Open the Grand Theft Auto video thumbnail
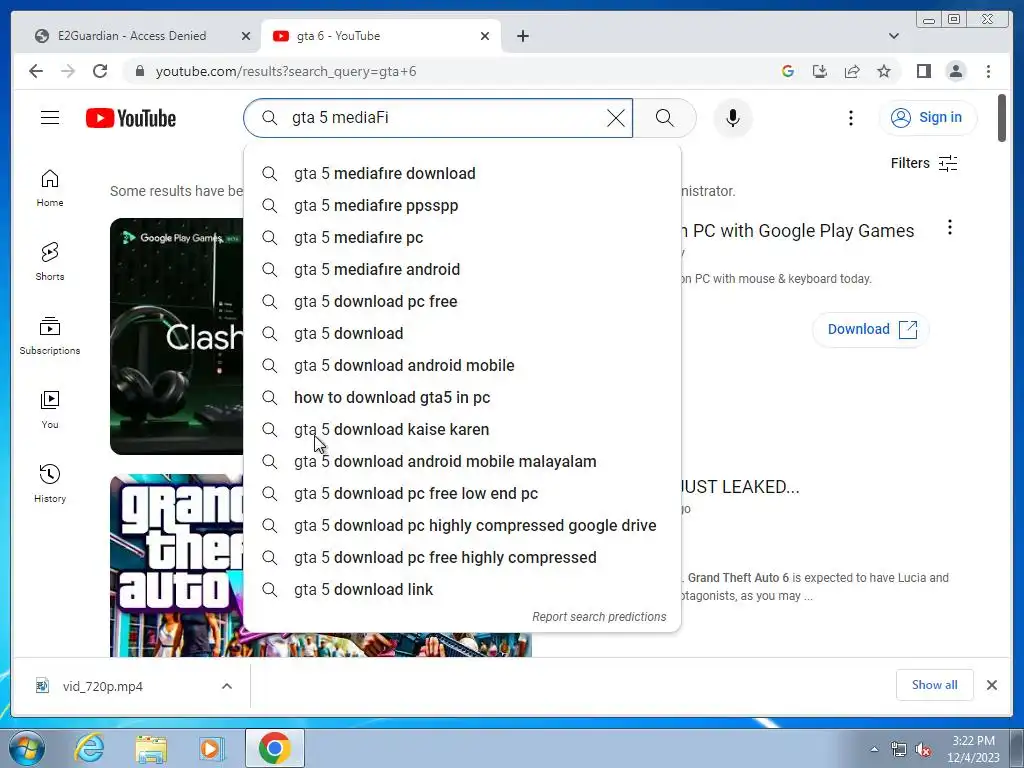 coord(176,566)
